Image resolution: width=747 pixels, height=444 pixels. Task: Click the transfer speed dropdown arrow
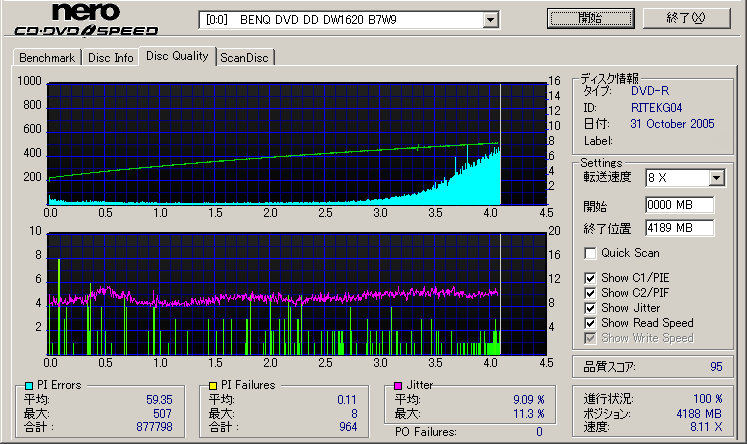point(717,178)
